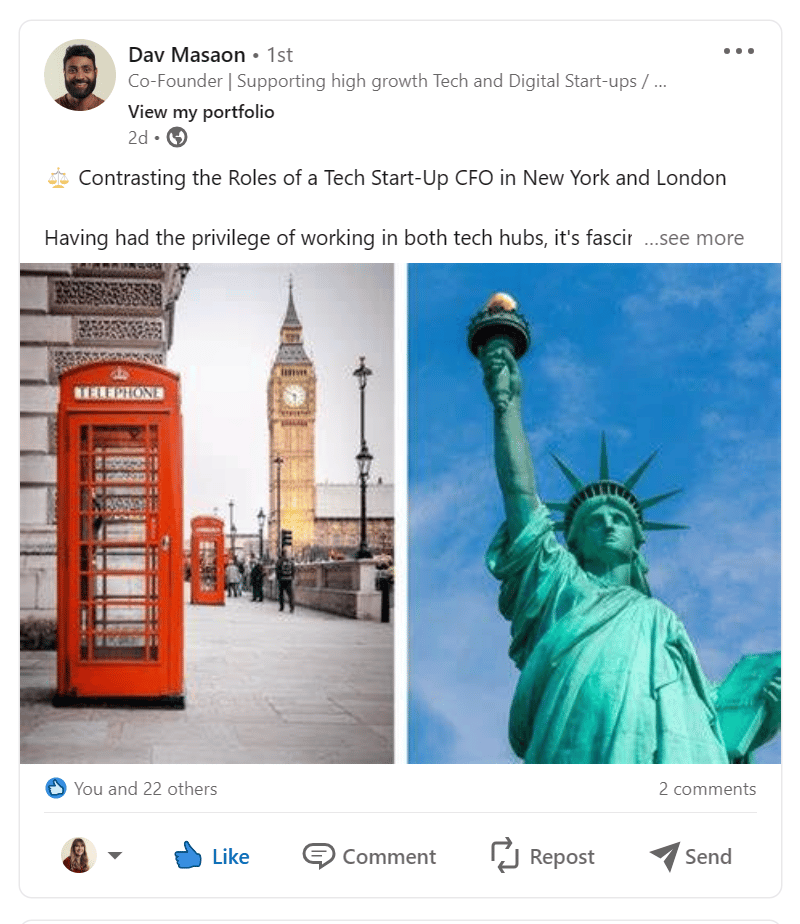This screenshot has height=924, width=800.
Task: Click the Comment text label
Action: point(389,856)
